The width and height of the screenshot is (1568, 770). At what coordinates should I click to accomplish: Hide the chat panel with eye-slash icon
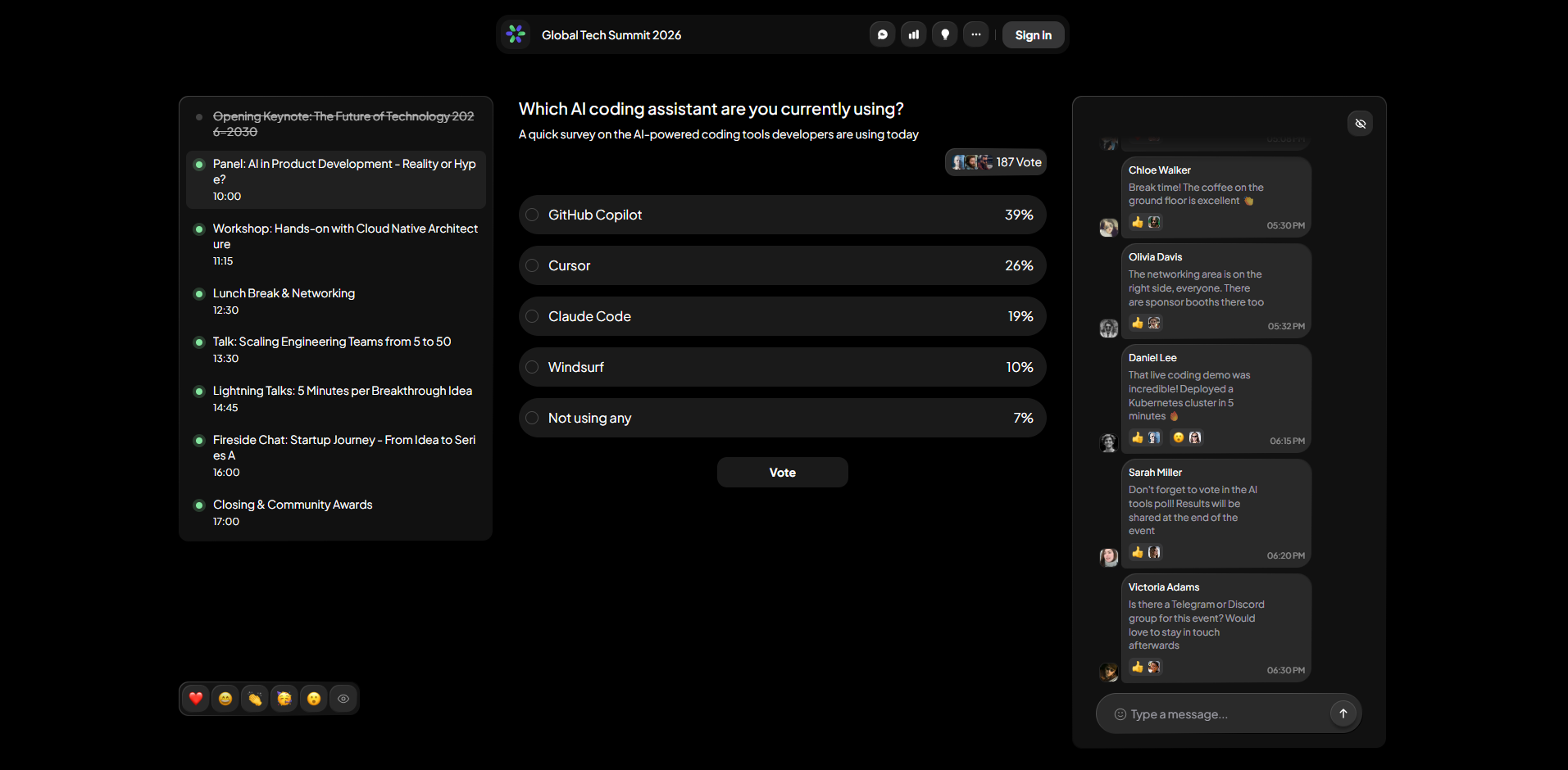pos(1360,124)
